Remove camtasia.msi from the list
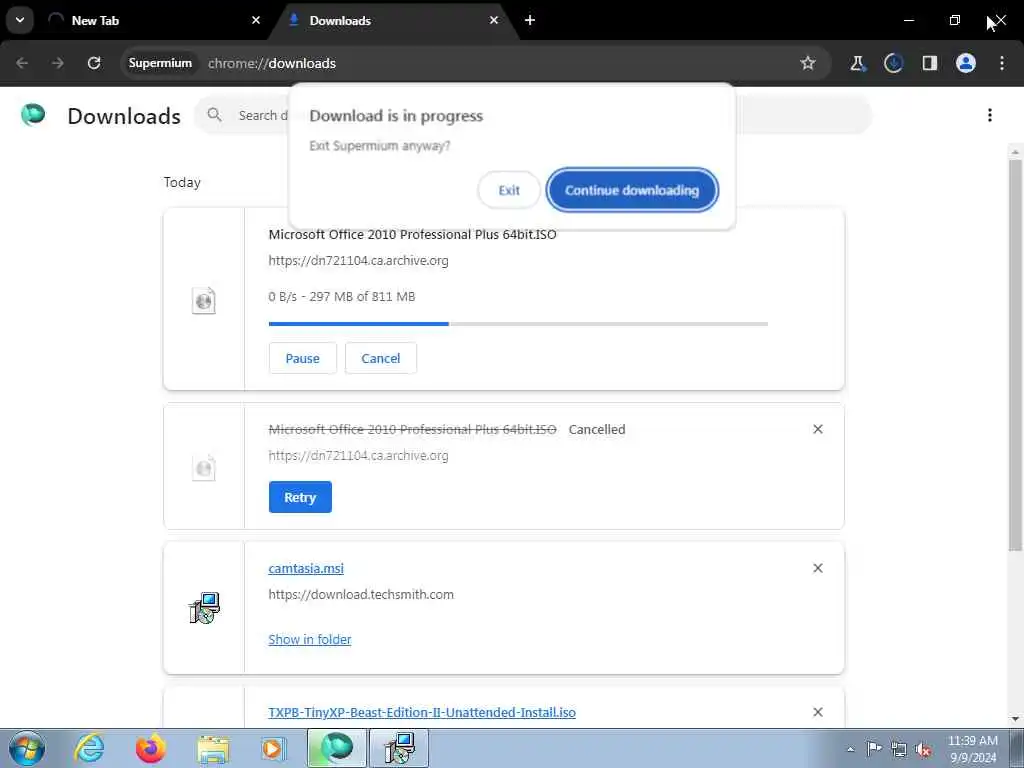Screen dimensions: 1024x768 (x=818, y=568)
